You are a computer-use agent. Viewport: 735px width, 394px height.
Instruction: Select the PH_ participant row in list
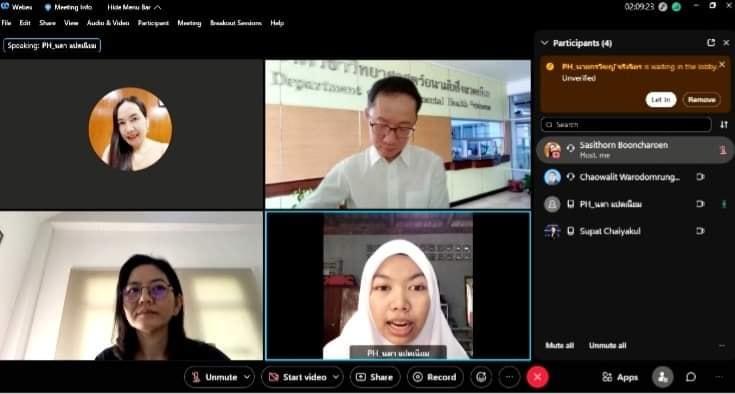click(x=635, y=204)
